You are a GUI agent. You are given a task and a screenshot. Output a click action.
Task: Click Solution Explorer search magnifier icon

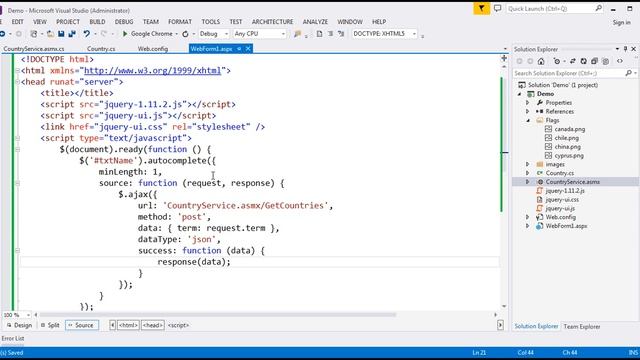click(629, 73)
